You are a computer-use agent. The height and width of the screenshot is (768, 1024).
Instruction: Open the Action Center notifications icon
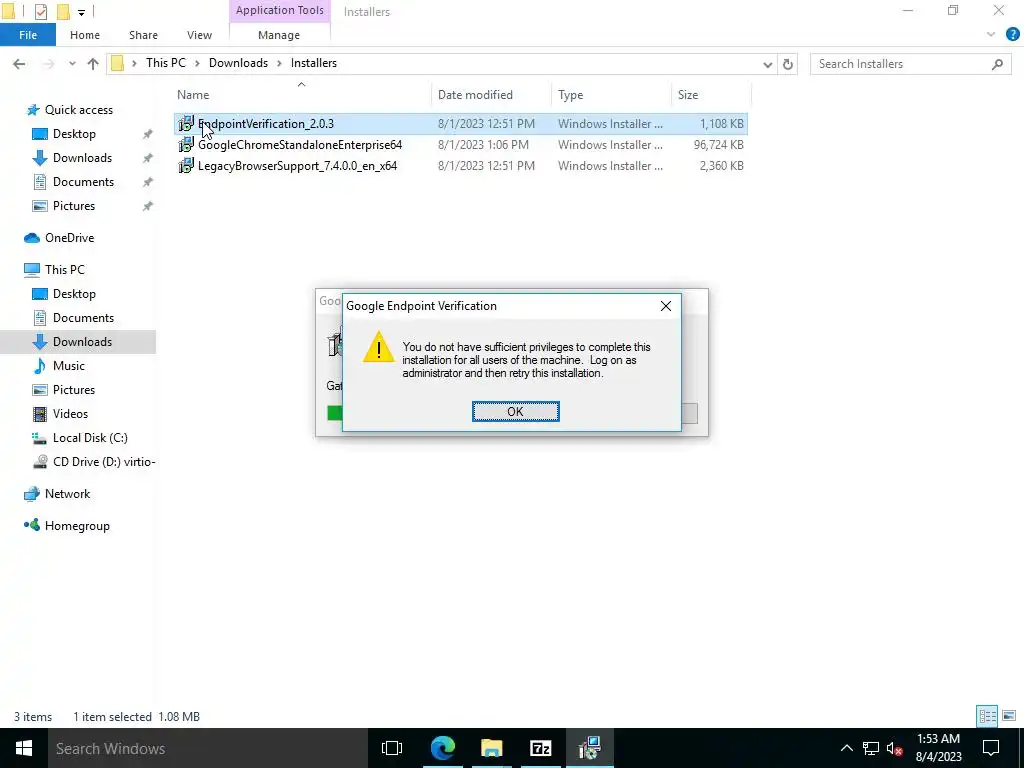coord(991,748)
